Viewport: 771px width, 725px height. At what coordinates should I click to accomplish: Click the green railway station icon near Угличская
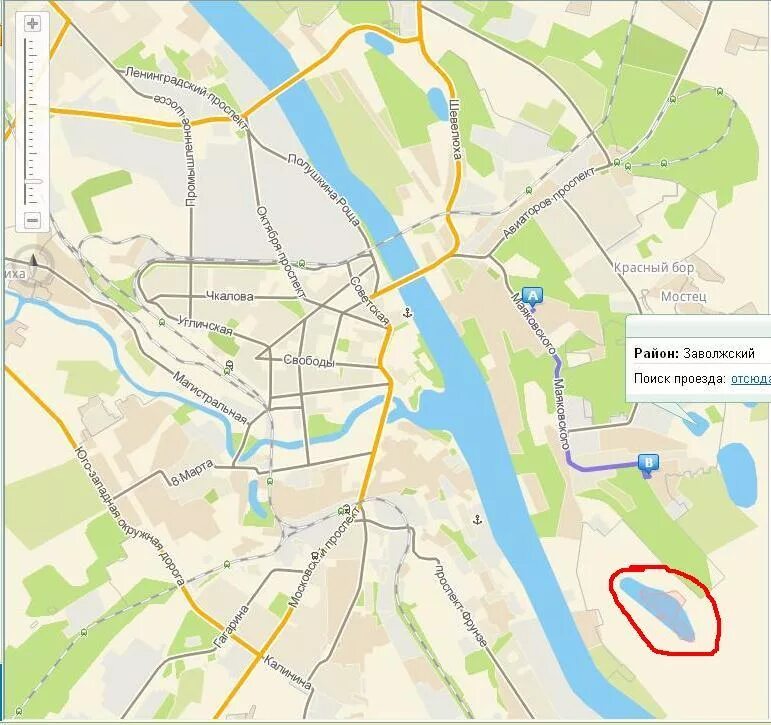pos(162,323)
